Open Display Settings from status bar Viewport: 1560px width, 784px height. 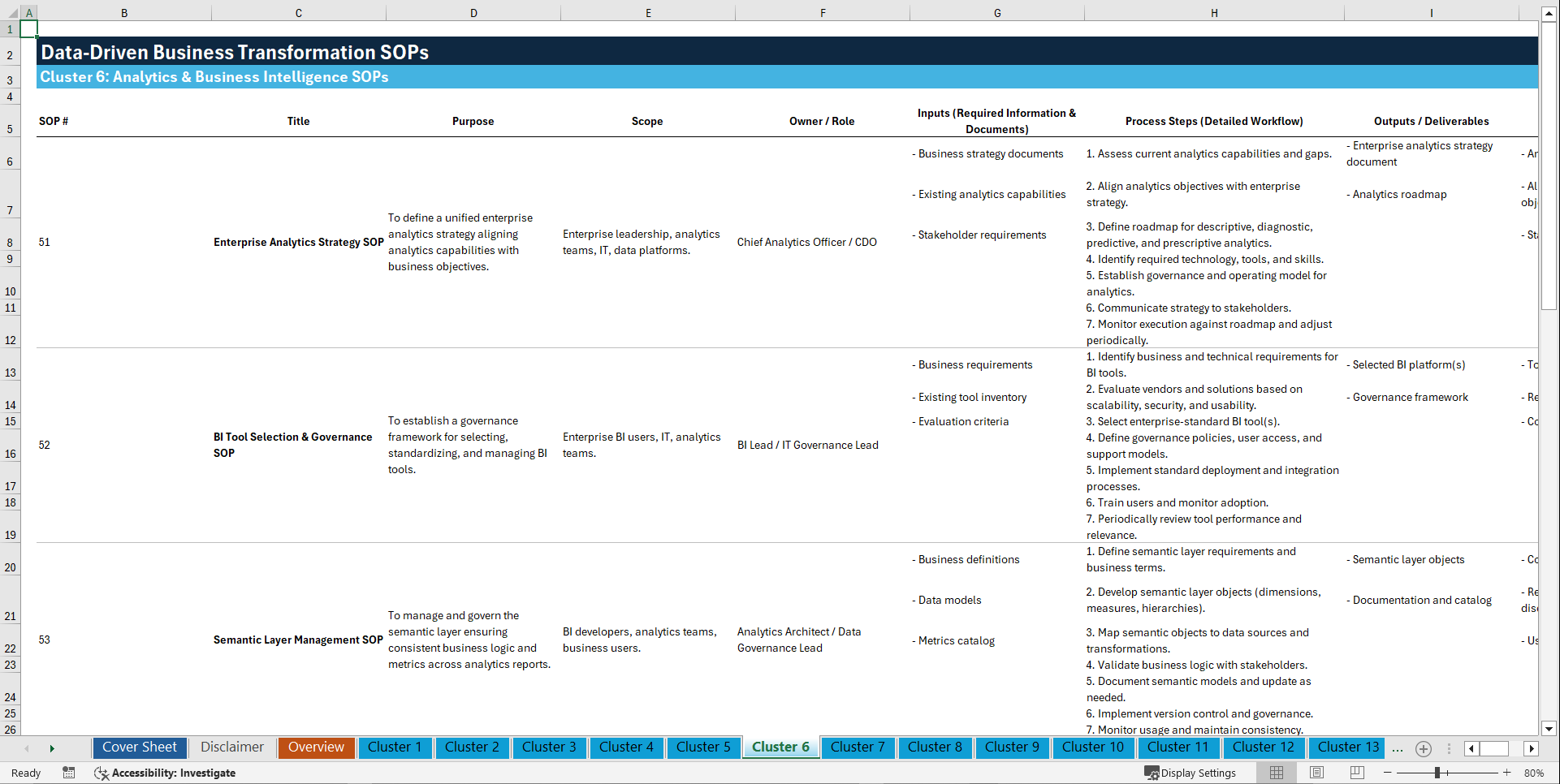click(1191, 773)
